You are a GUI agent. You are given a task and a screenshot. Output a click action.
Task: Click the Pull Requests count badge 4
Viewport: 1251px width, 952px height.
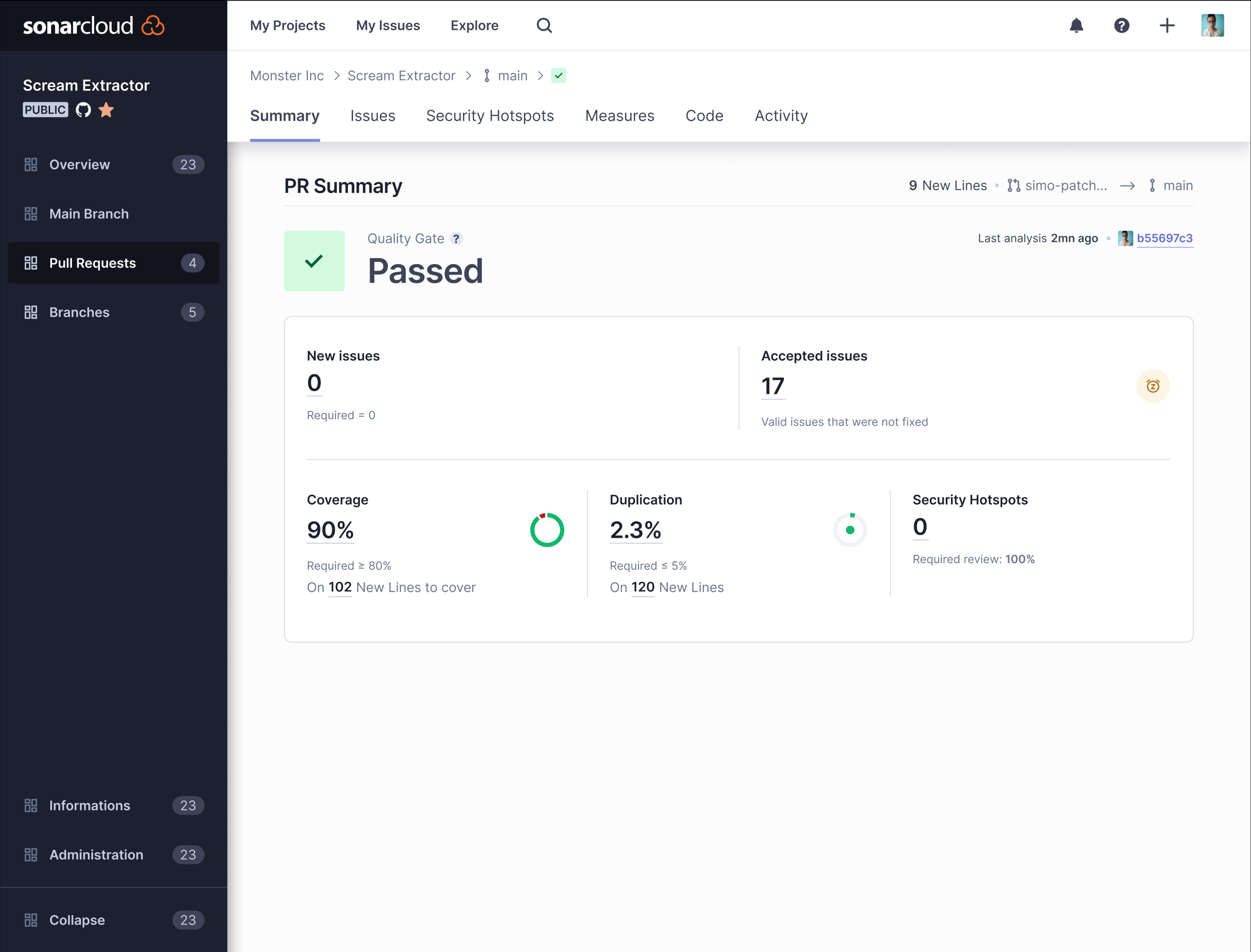click(193, 263)
